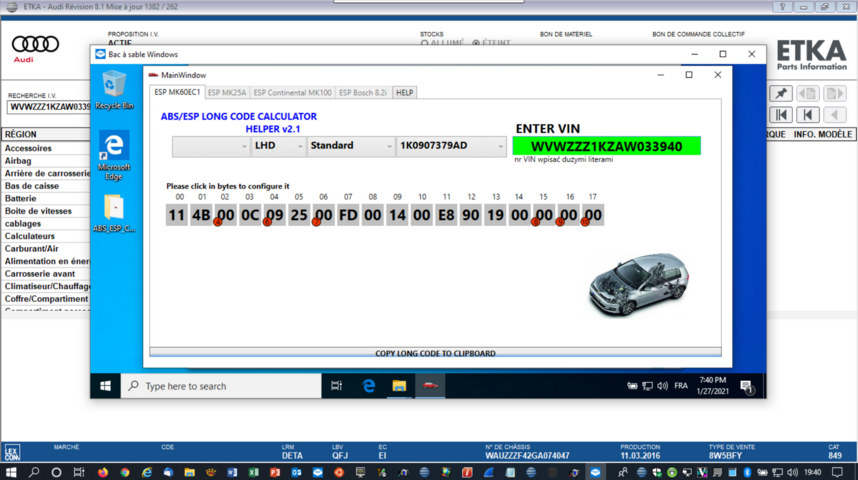
Task: Open host Windows Start button
Action: click(11, 472)
